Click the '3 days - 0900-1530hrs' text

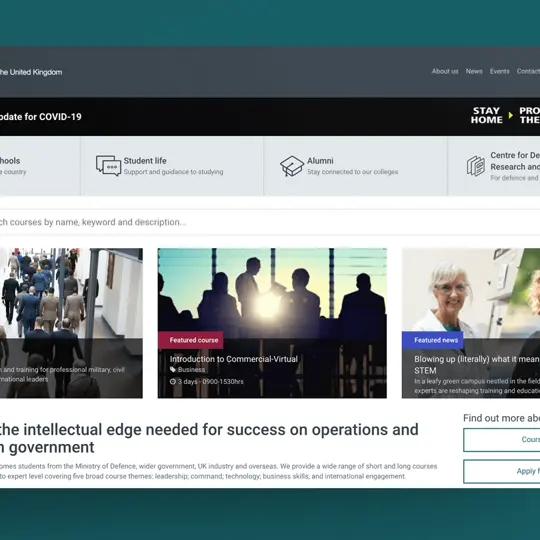(210, 382)
